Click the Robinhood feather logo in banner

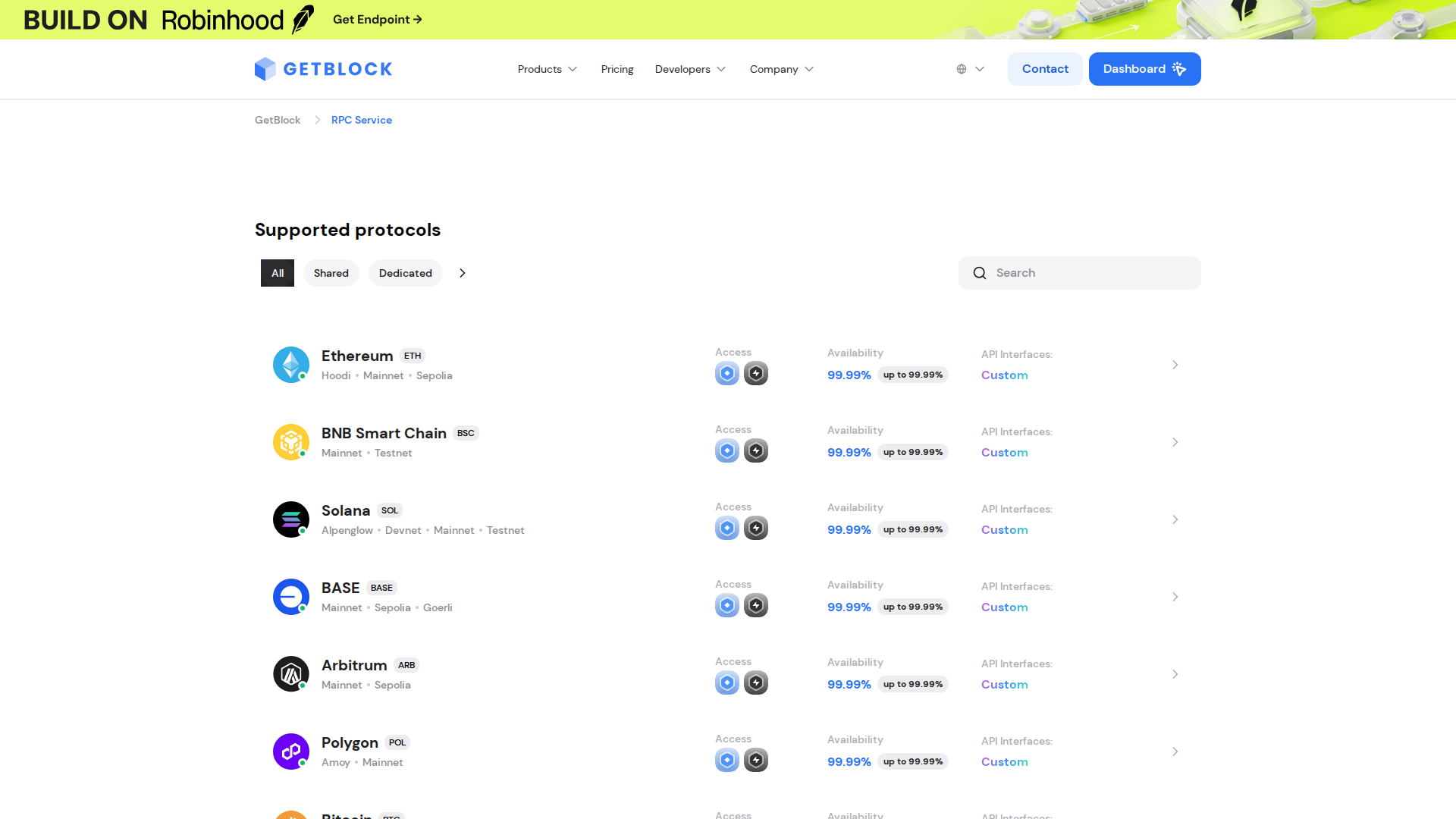303,20
